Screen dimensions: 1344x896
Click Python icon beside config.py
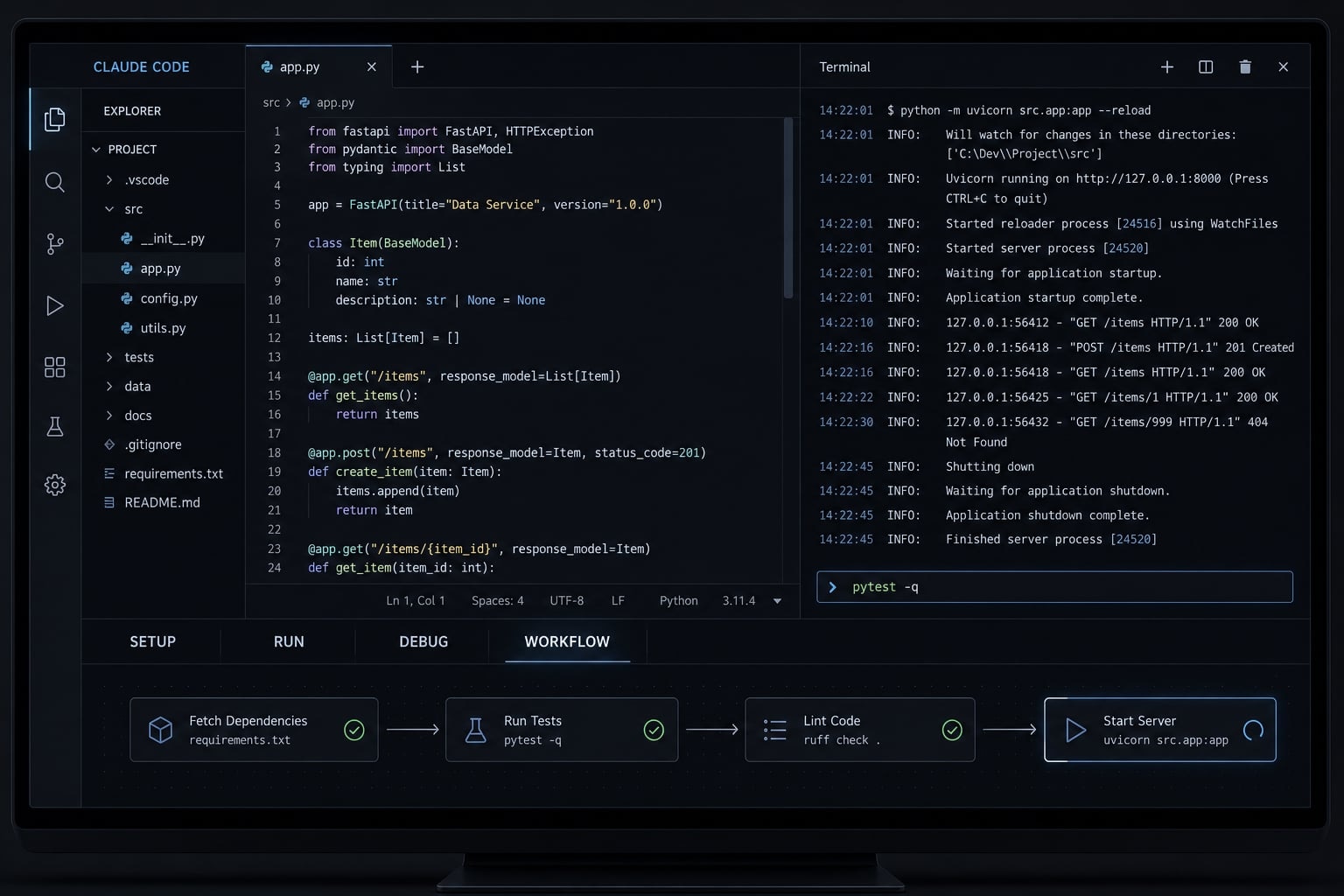127,298
